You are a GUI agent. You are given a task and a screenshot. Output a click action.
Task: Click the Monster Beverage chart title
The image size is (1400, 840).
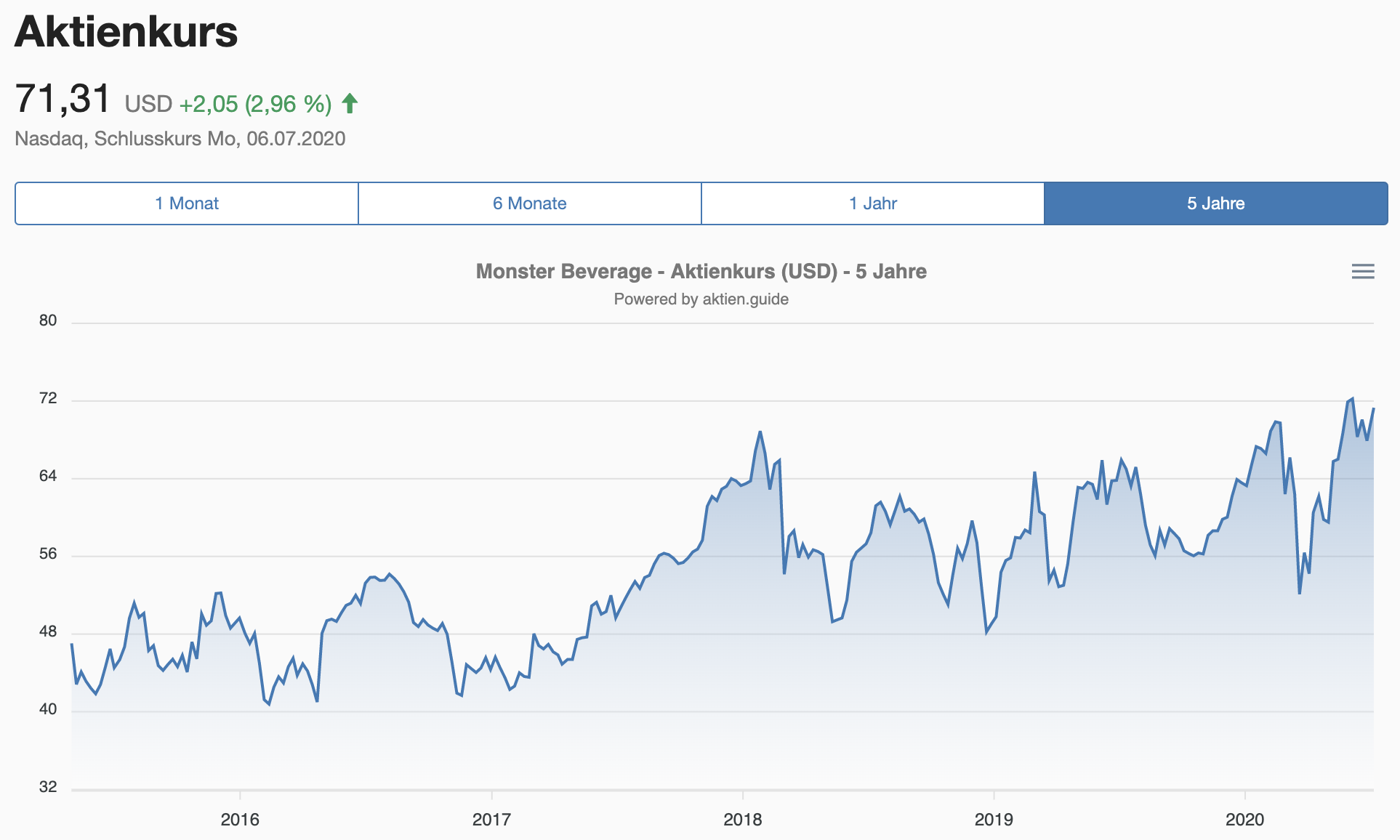[x=701, y=272]
